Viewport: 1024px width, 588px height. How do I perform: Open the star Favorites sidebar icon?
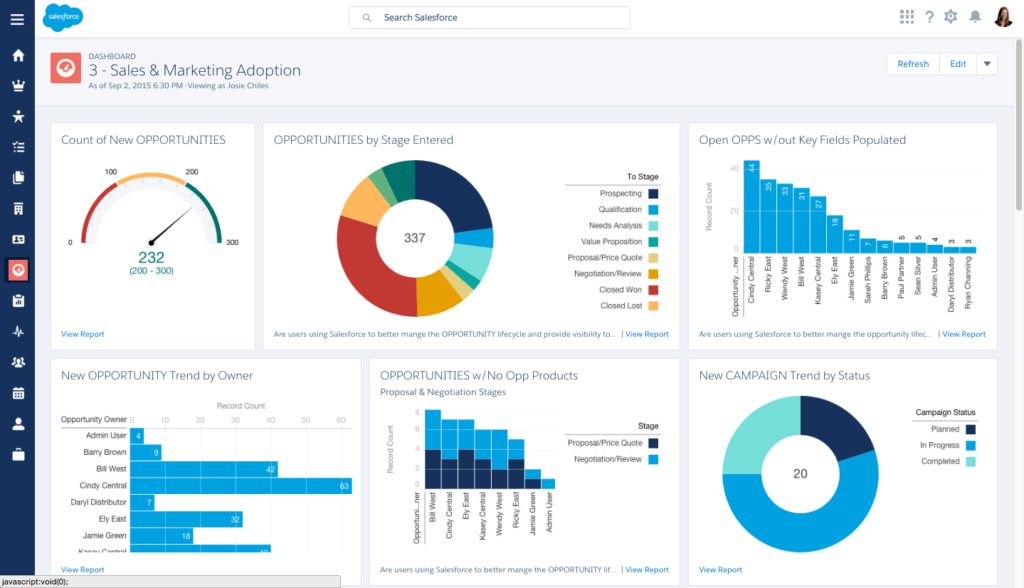point(17,116)
